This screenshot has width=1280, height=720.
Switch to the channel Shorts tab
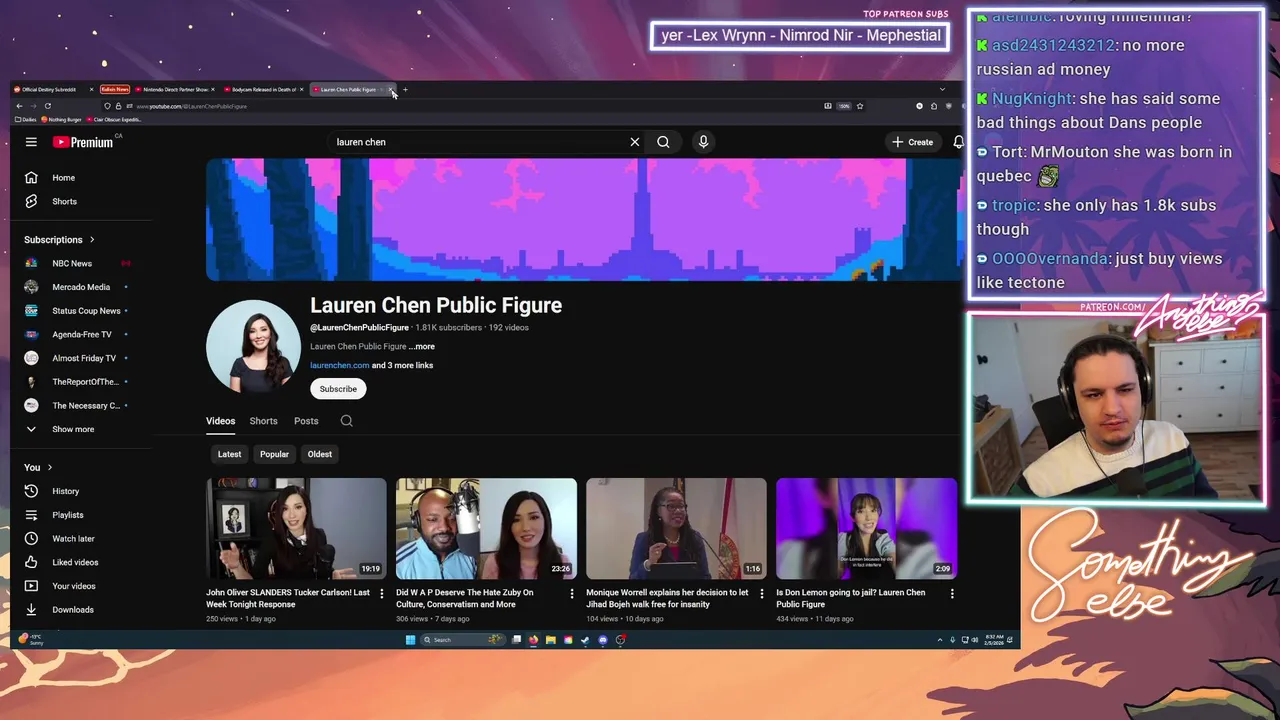[x=263, y=421]
